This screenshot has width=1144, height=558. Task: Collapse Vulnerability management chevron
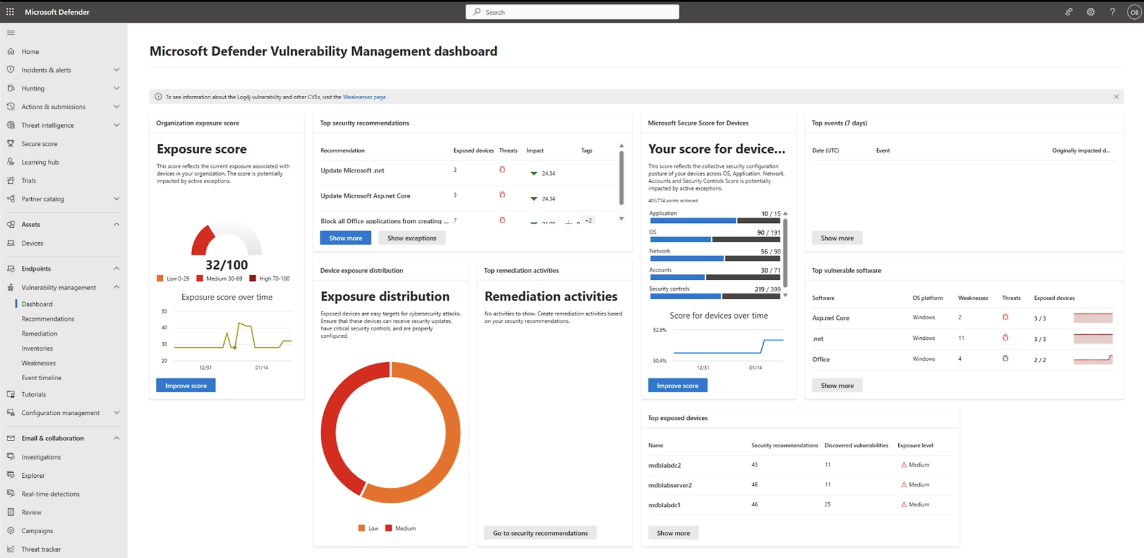click(x=117, y=287)
